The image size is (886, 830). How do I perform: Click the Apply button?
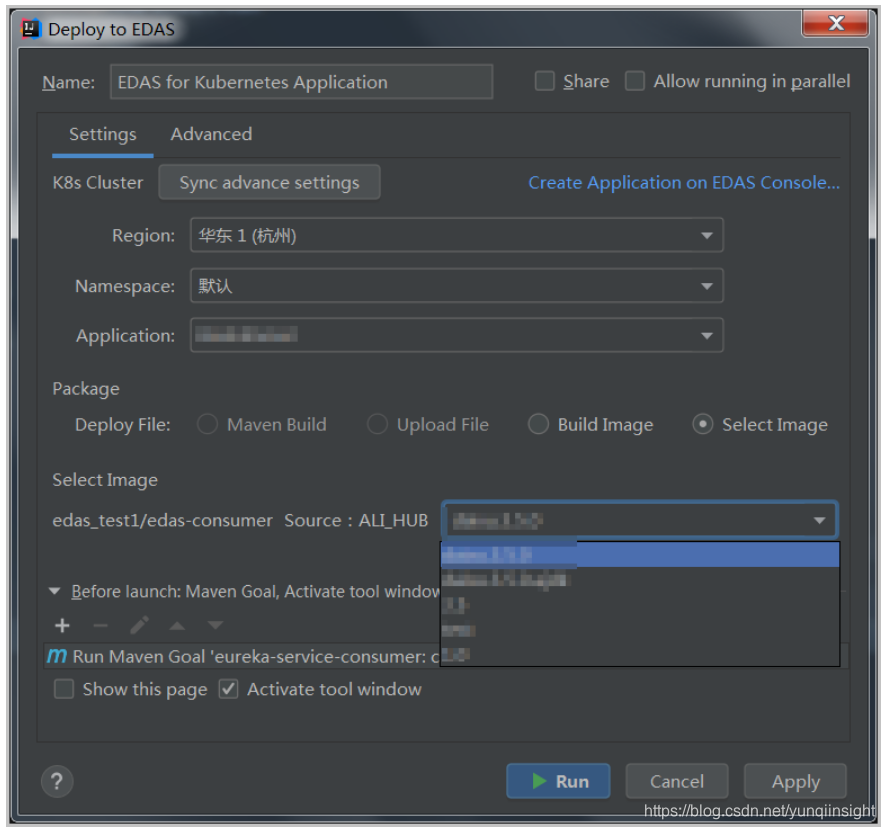point(796,781)
